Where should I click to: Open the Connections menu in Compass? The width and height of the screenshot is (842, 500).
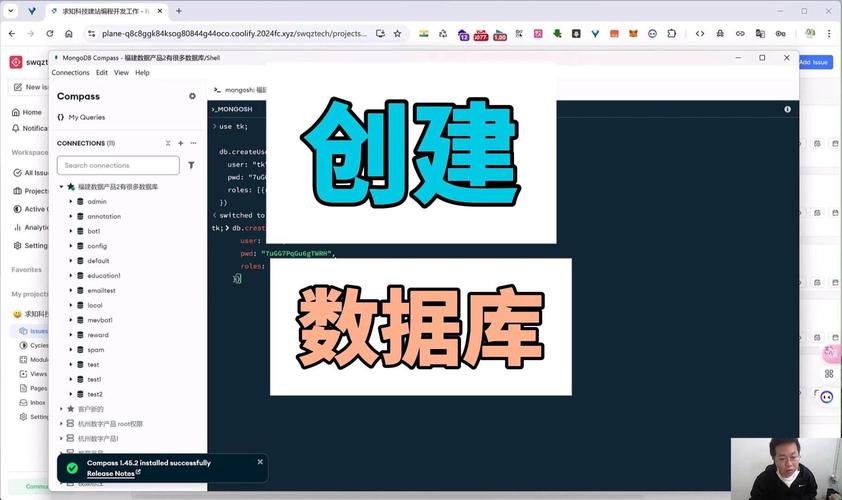click(70, 73)
